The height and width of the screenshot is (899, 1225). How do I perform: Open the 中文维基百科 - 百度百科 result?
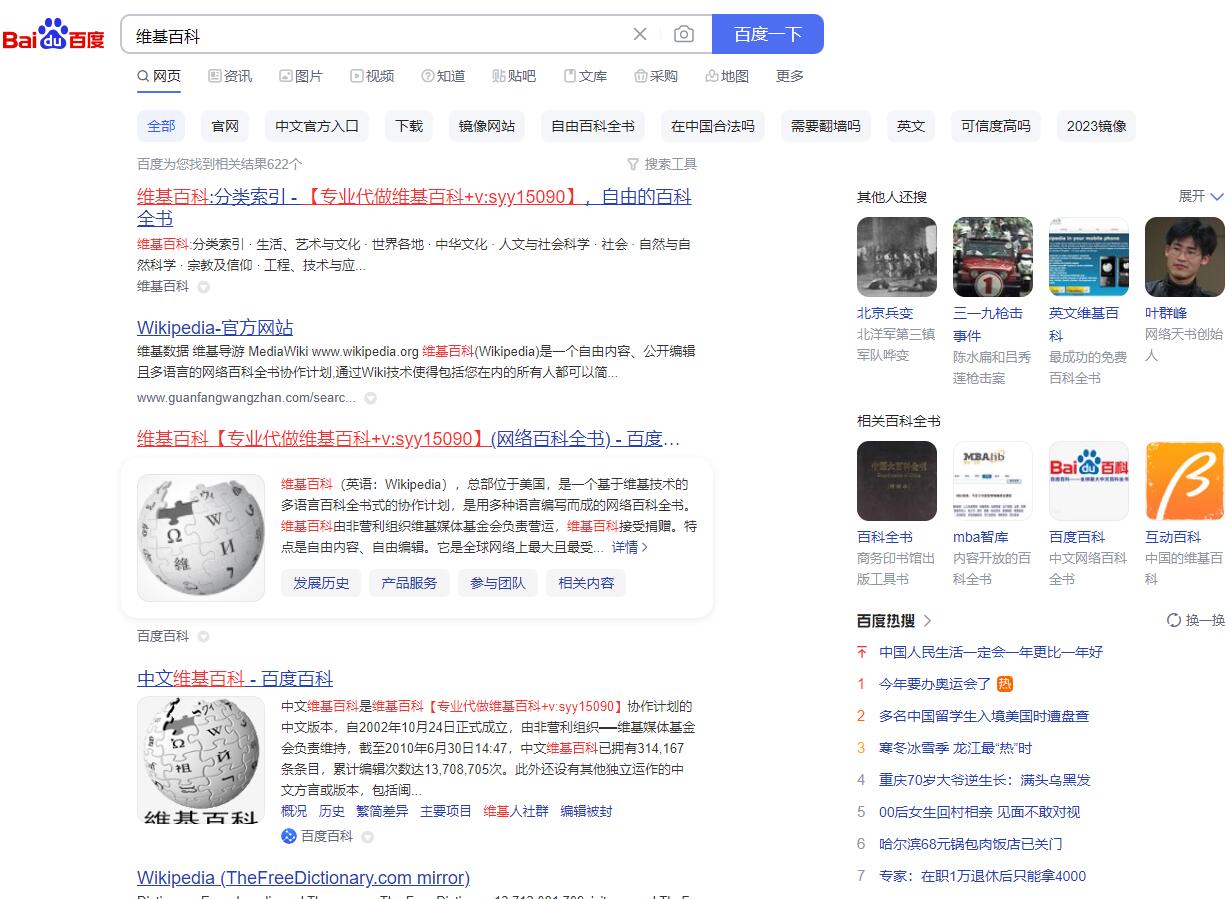(x=235, y=678)
